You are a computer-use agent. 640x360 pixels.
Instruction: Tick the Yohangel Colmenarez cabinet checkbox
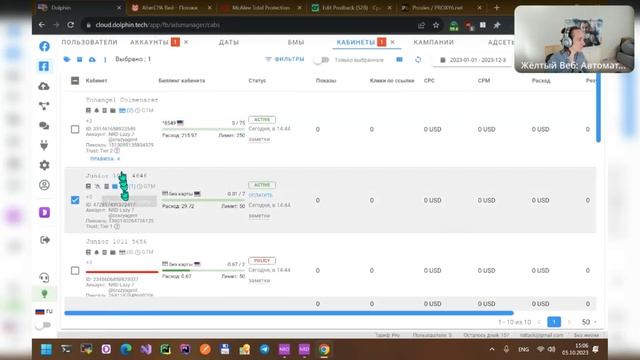tap(75, 129)
